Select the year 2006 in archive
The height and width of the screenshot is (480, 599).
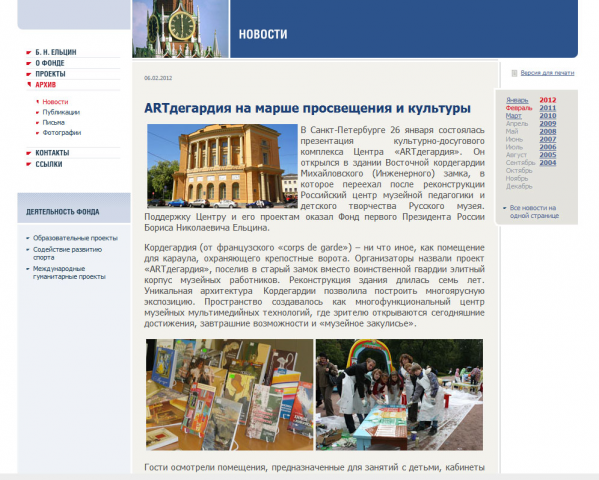(548, 147)
